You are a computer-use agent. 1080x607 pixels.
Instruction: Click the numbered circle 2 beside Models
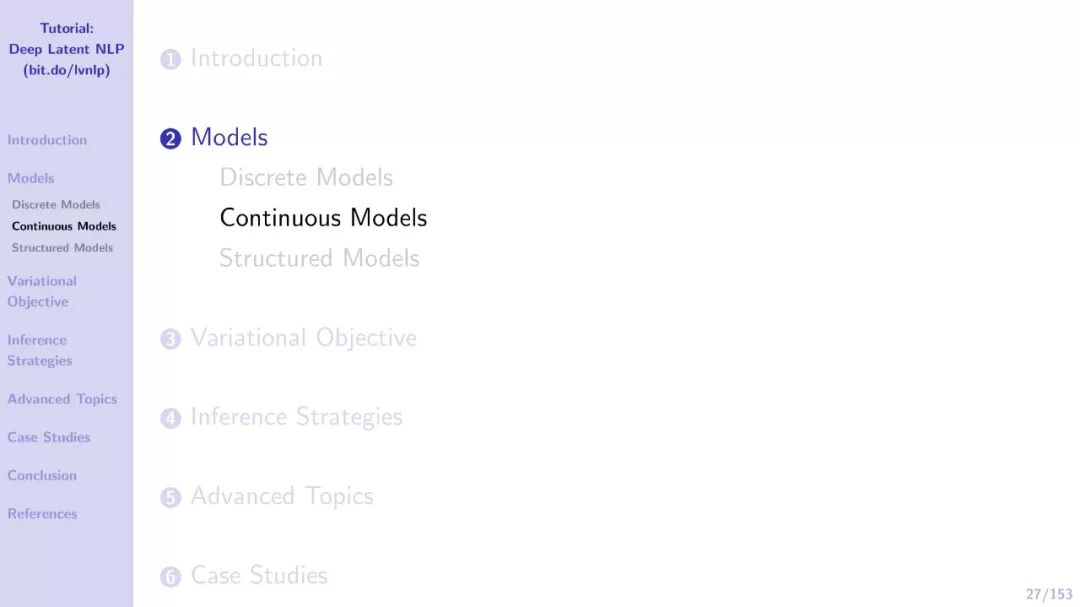tap(170, 138)
